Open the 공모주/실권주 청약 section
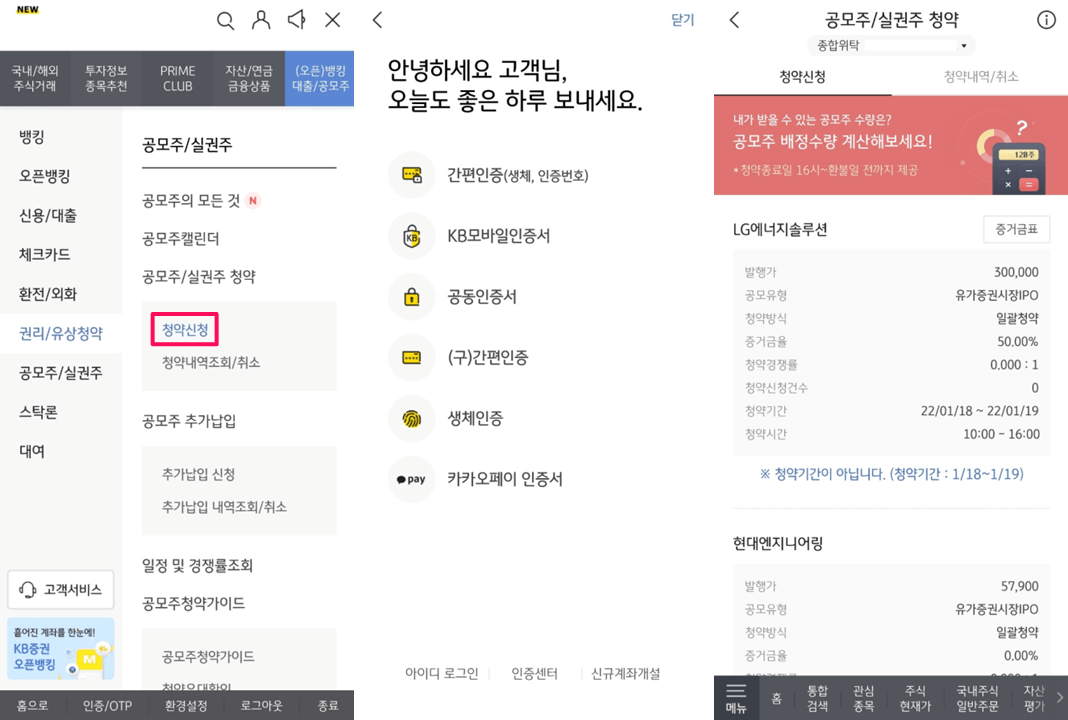The image size is (1068, 720). point(199,277)
